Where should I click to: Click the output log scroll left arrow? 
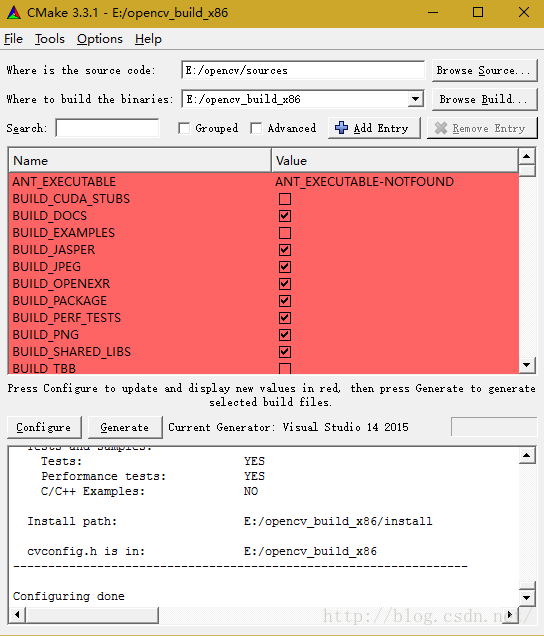pos(17,615)
